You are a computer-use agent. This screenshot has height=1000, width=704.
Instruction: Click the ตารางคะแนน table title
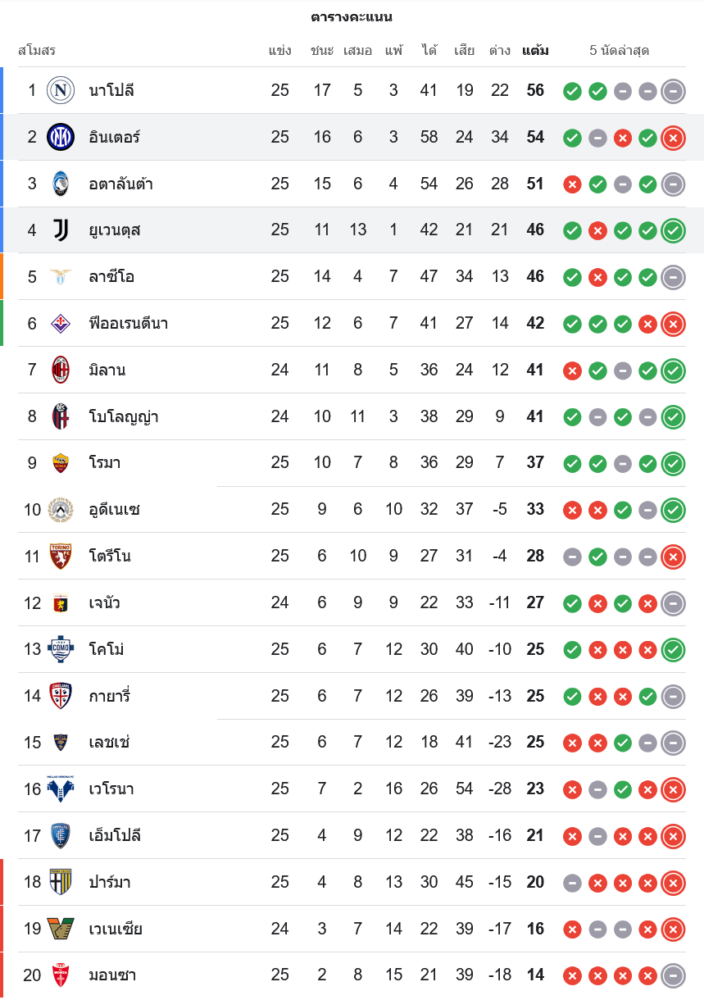pyautogui.click(x=351, y=17)
